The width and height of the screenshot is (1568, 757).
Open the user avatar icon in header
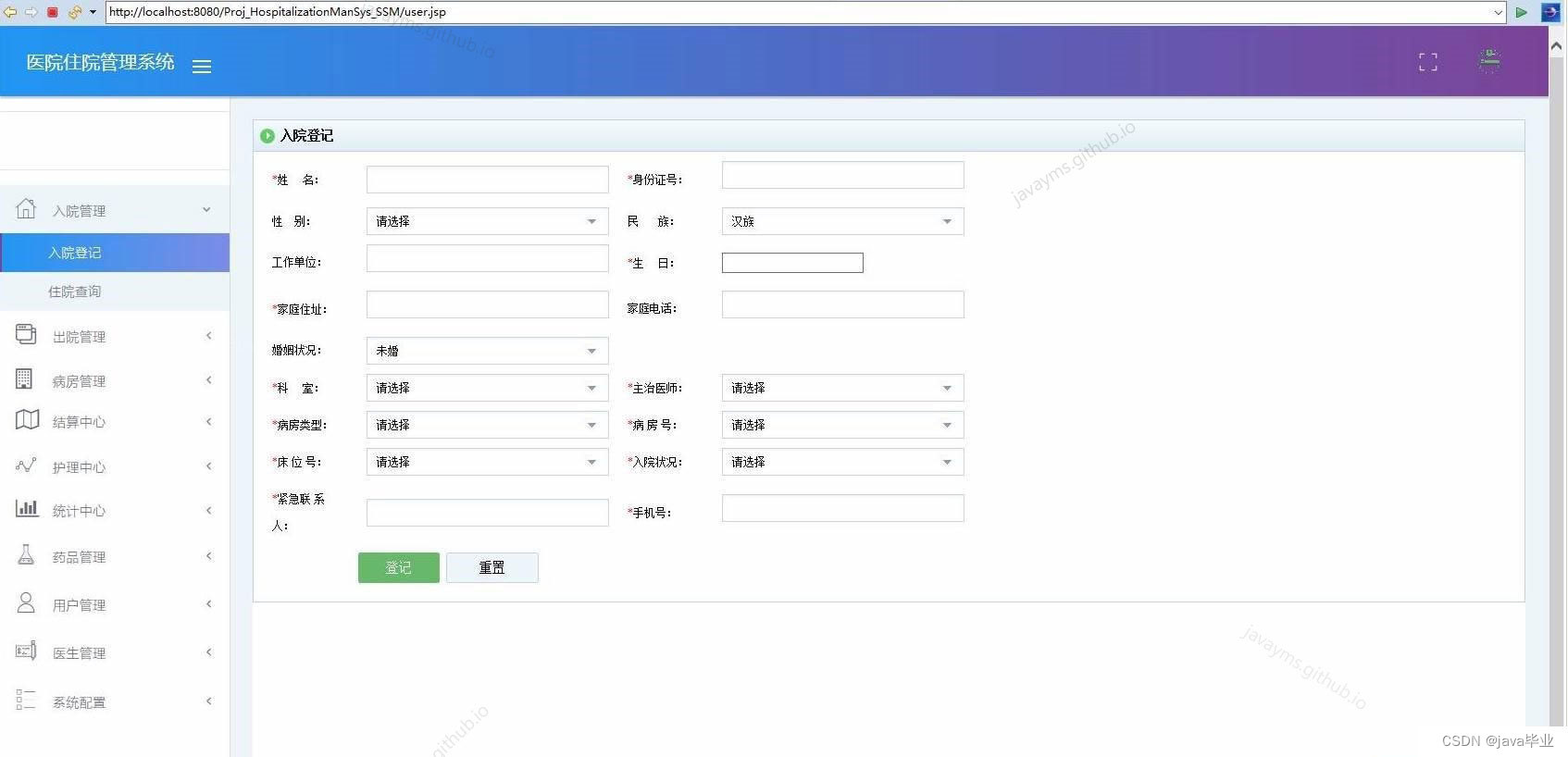(x=1489, y=60)
